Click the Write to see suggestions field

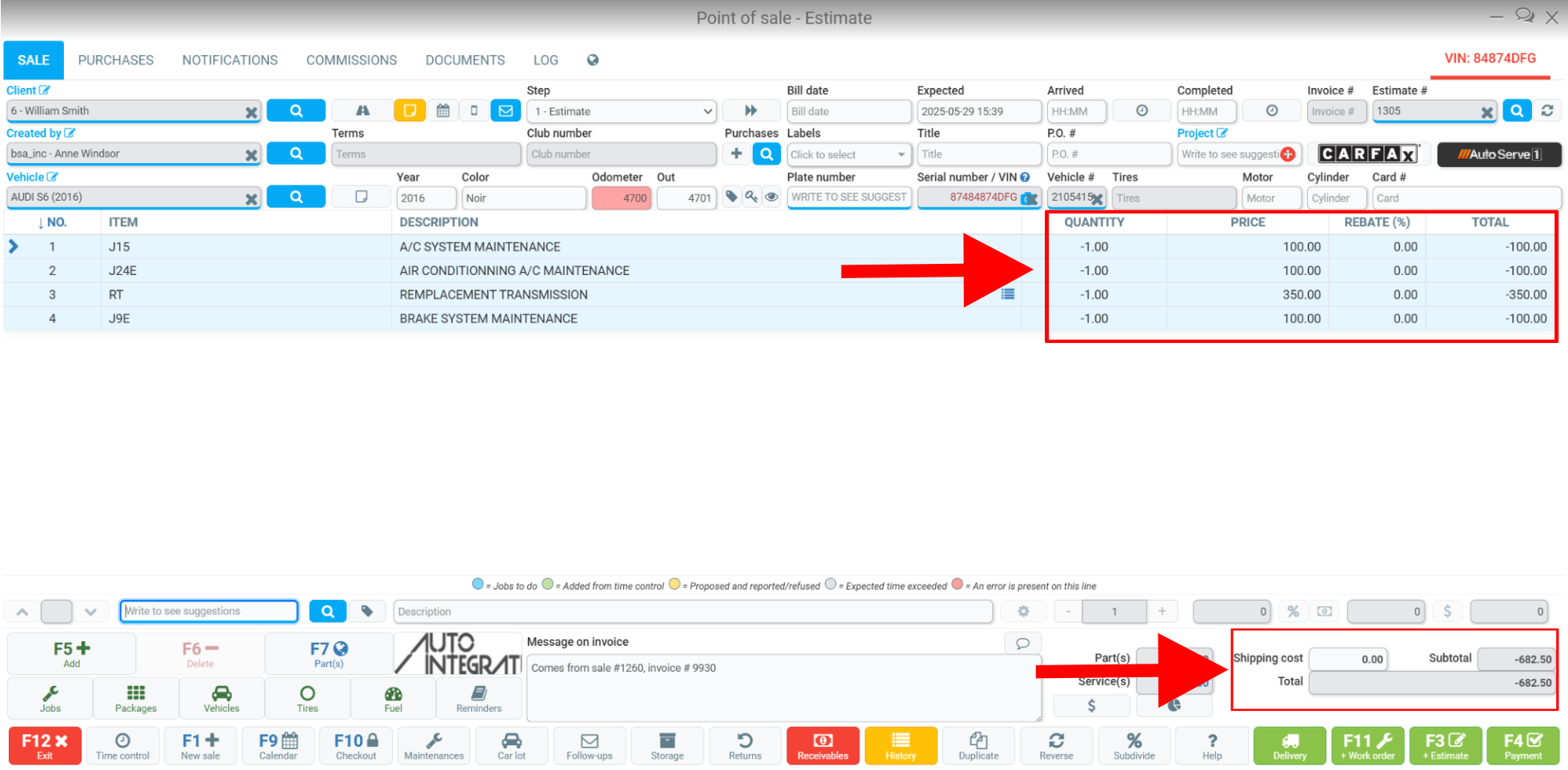209,611
